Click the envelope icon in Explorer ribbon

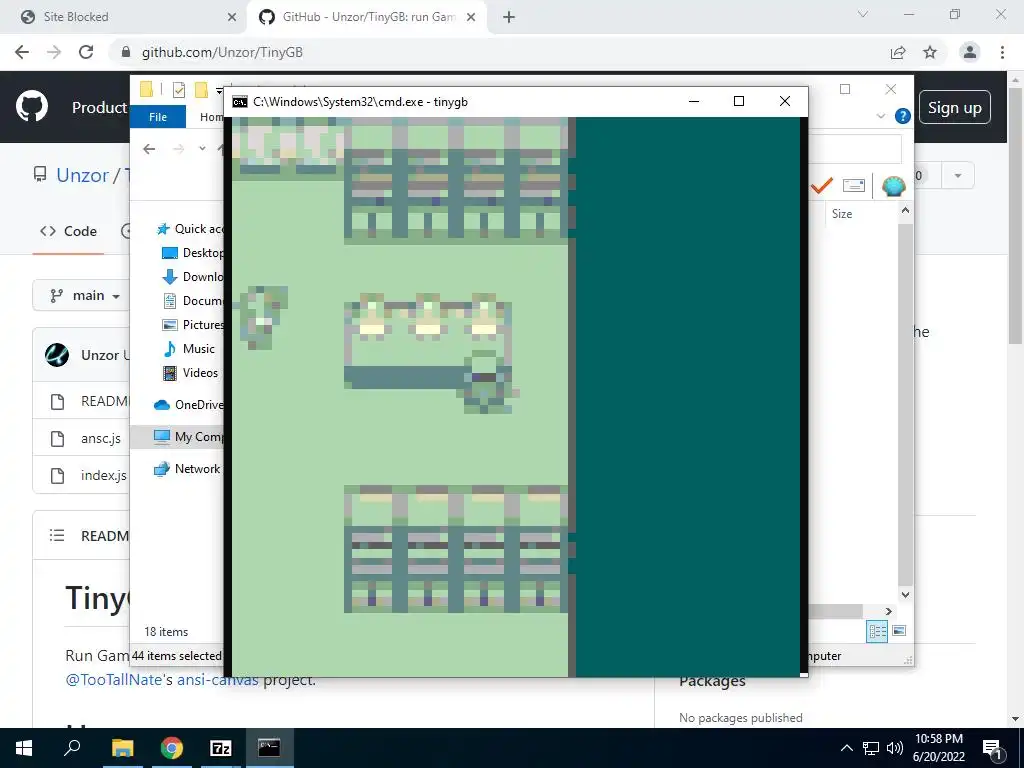point(854,186)
